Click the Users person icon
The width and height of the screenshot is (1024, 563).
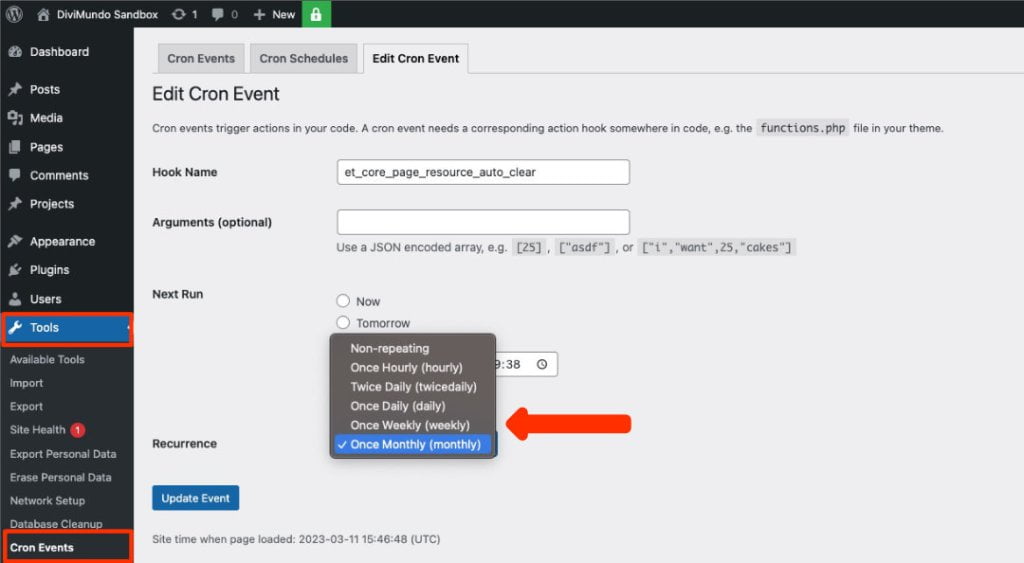click(x=16, y=299)
